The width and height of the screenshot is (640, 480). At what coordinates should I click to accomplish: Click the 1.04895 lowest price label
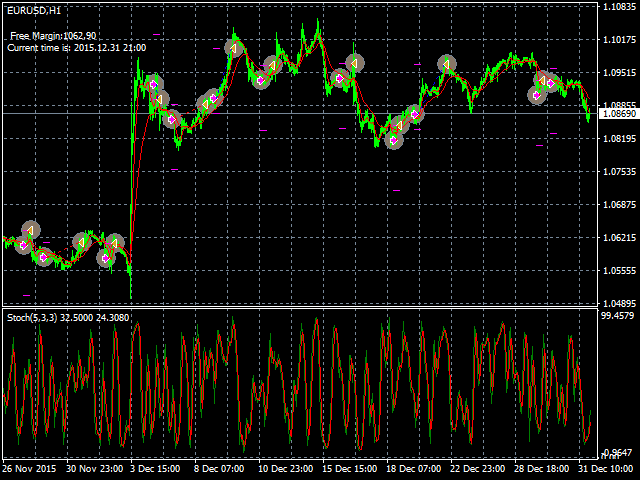[x=619, y=303]
